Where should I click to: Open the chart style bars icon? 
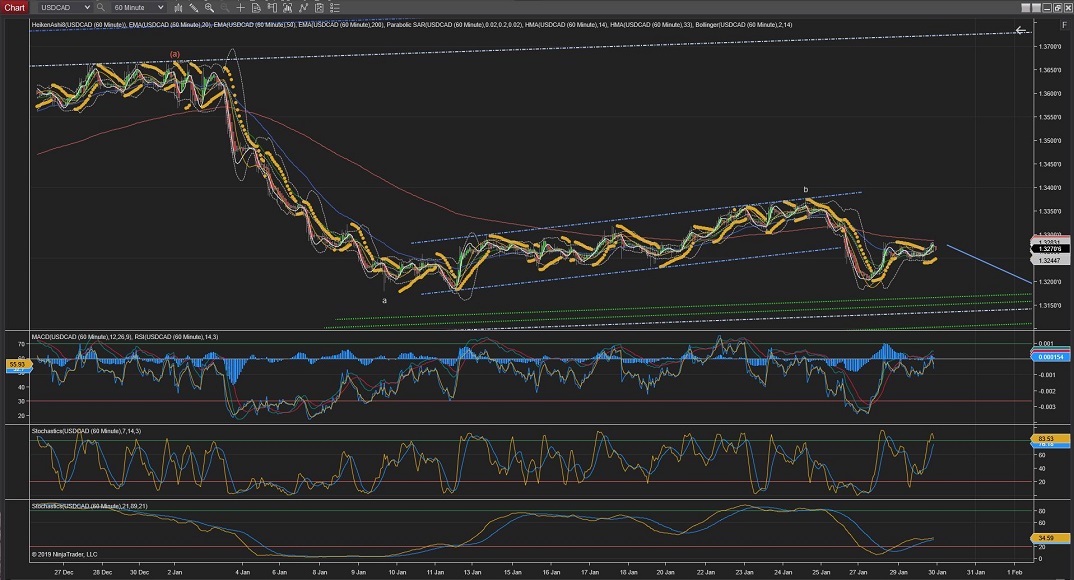tap(176, 7)
